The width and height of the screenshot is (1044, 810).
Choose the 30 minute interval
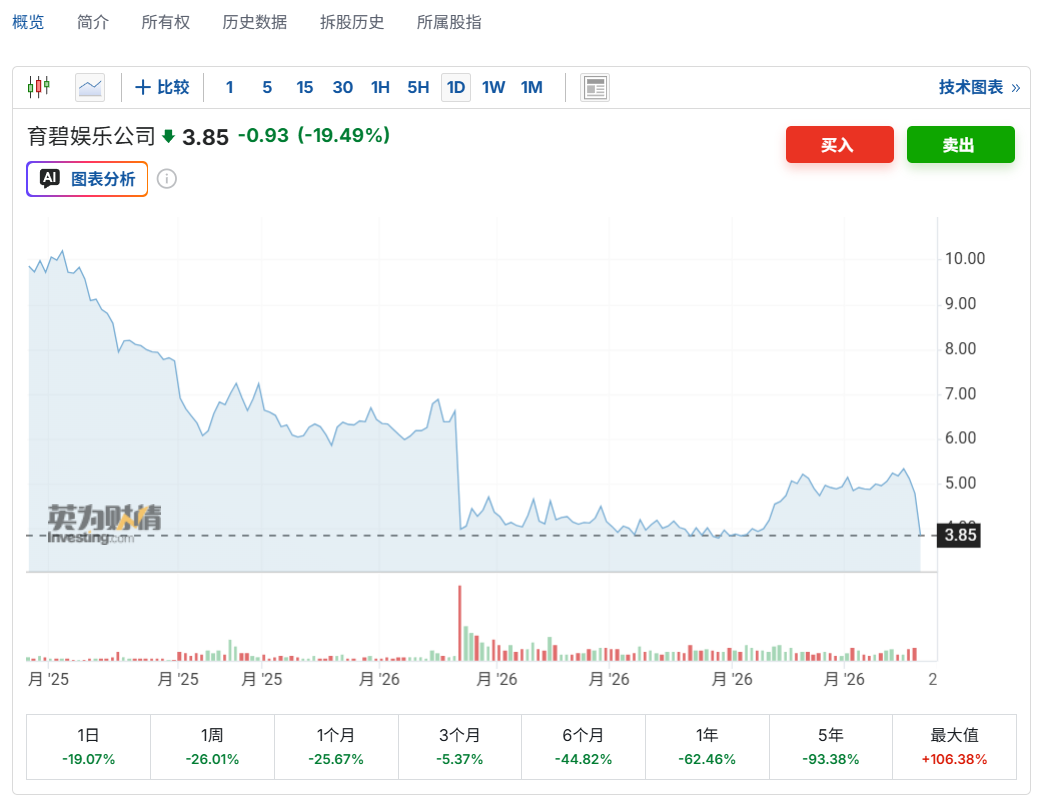(343, 87)
